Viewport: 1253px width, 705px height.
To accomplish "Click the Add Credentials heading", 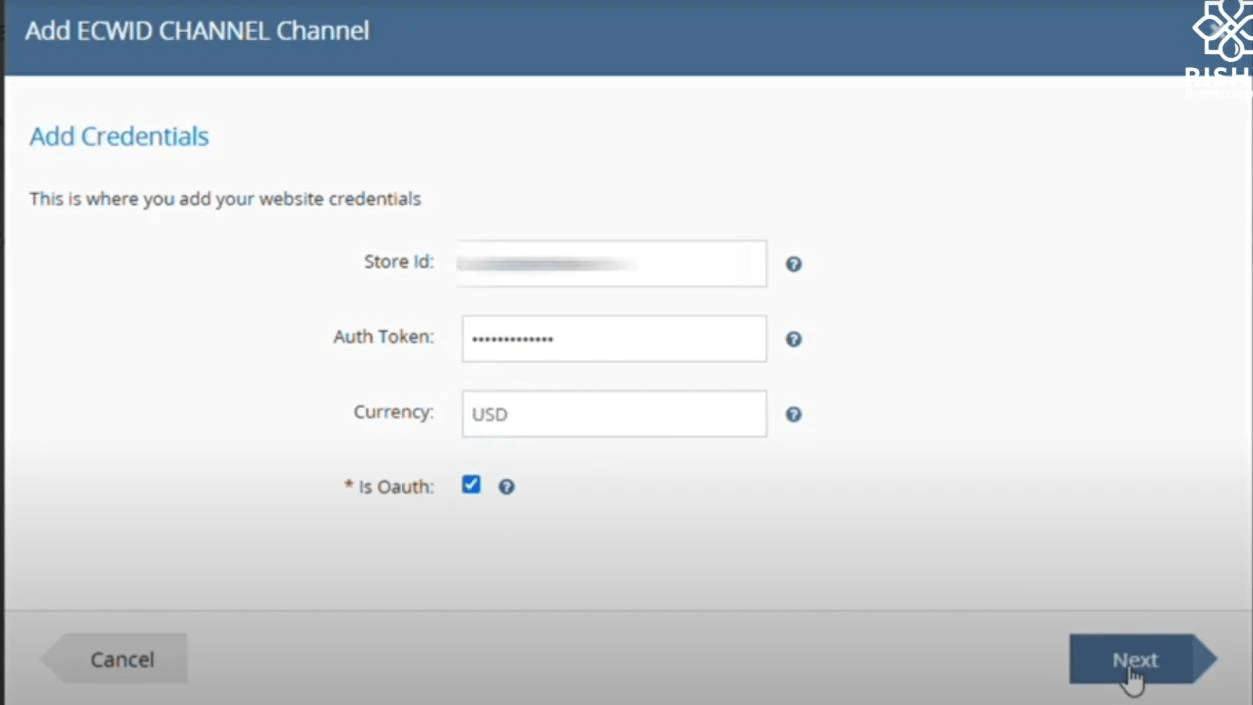I will (119, 136).
